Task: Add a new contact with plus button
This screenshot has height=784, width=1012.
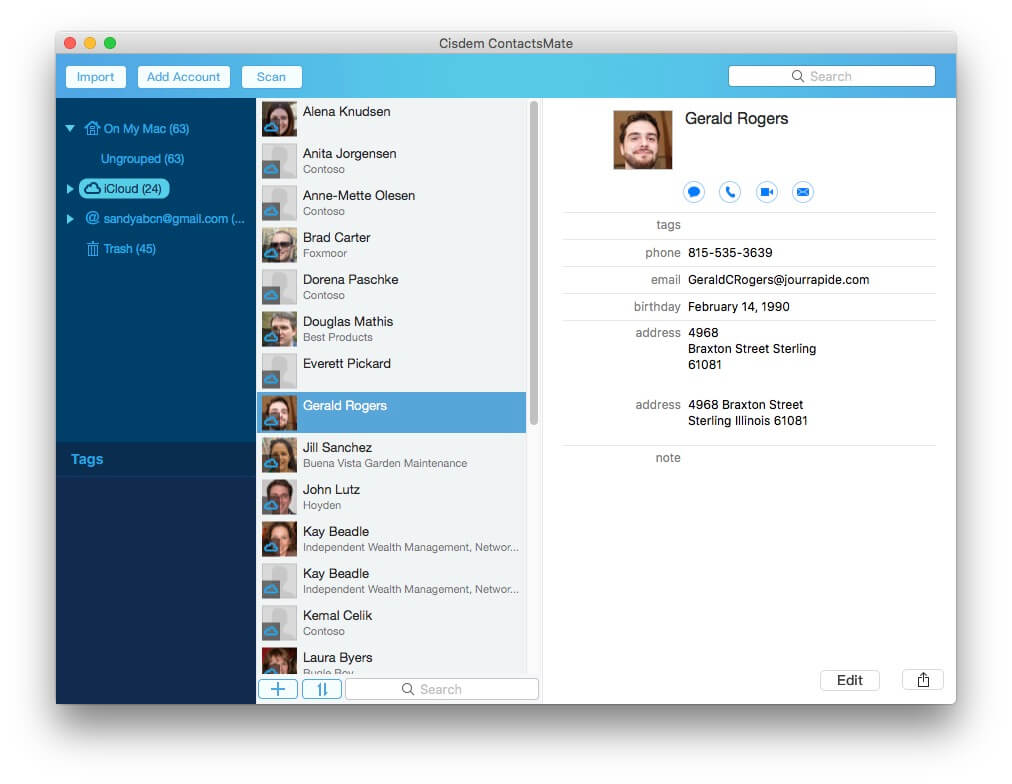Action: (278, 689)
